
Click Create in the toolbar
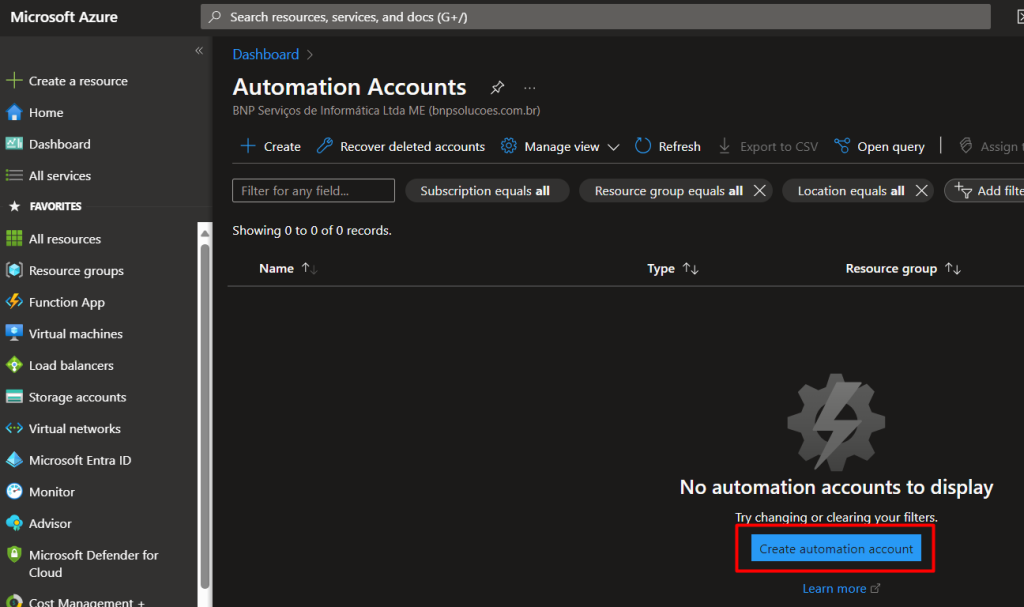pyautogui.click(x=270, y=146)
